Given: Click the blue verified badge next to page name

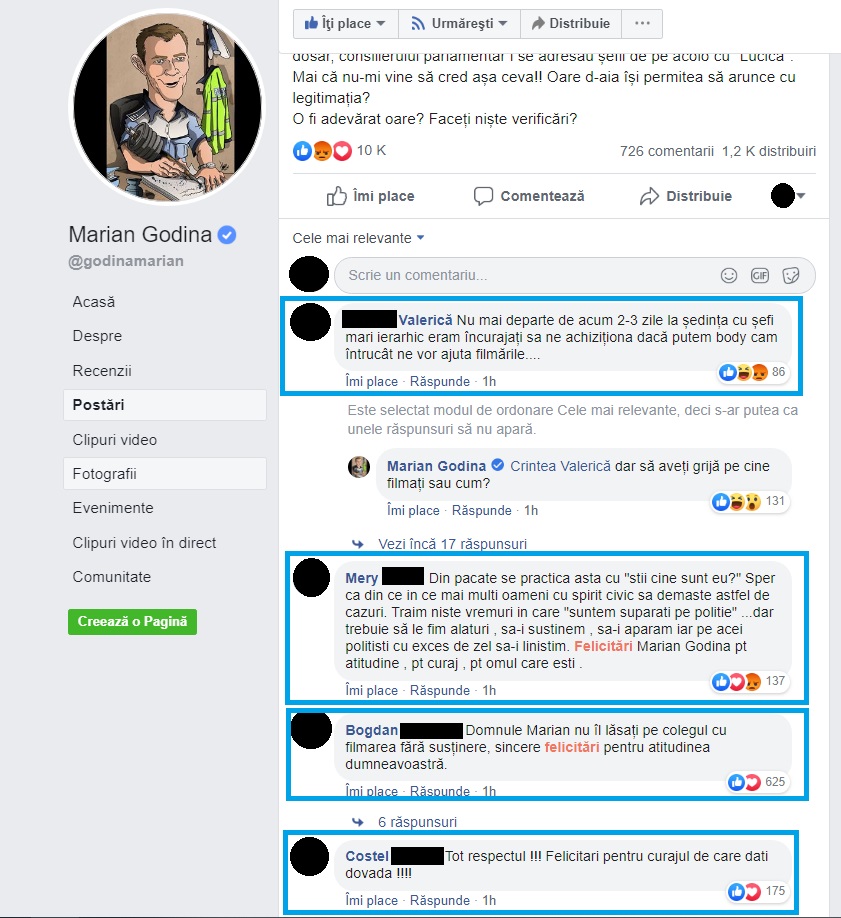Looking at the screenshot, I should pos(227,235).
